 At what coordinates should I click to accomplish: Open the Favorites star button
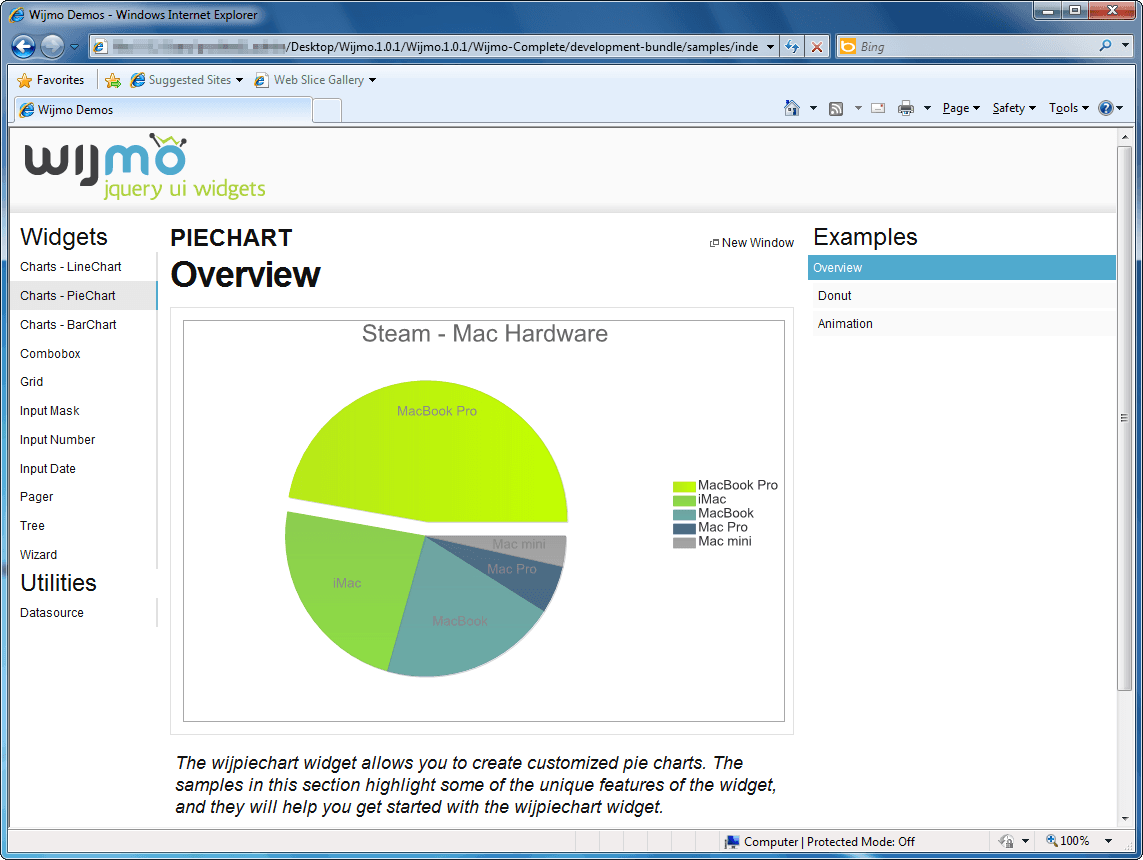[50, 80]
